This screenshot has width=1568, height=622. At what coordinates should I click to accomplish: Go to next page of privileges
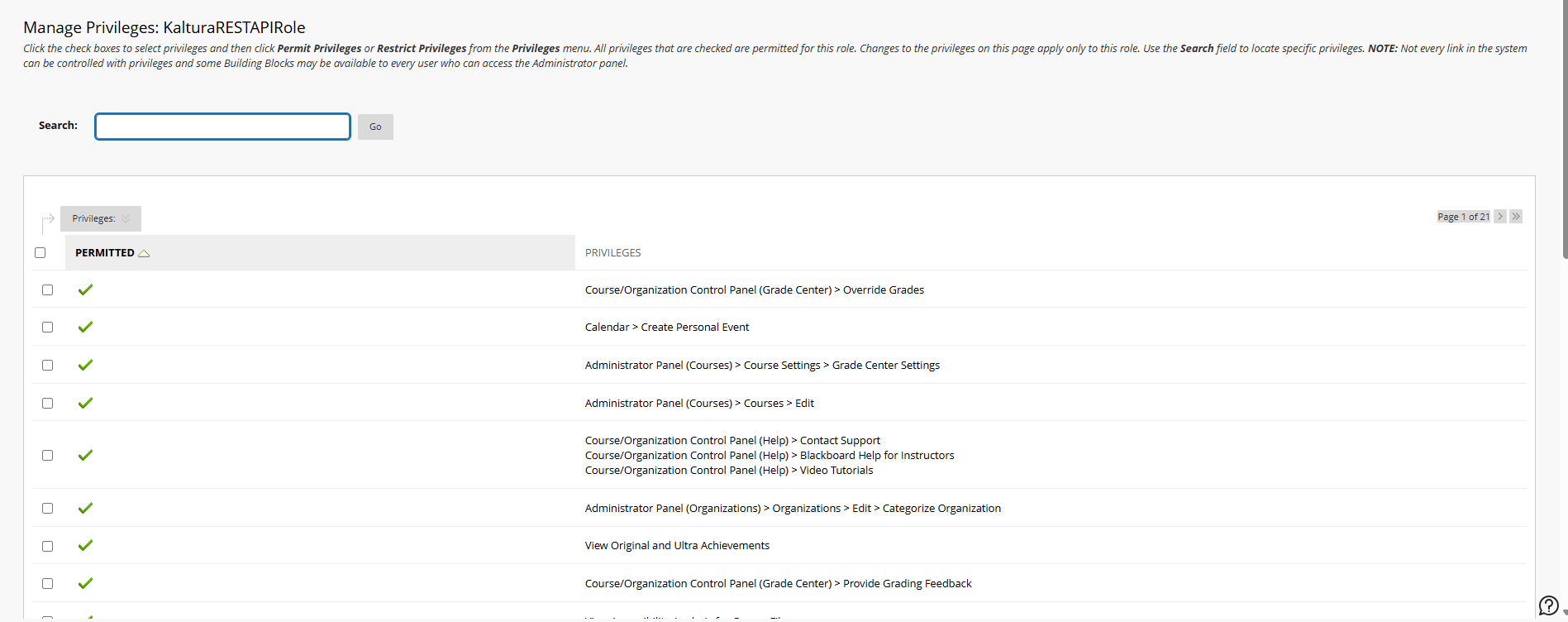1500,217
